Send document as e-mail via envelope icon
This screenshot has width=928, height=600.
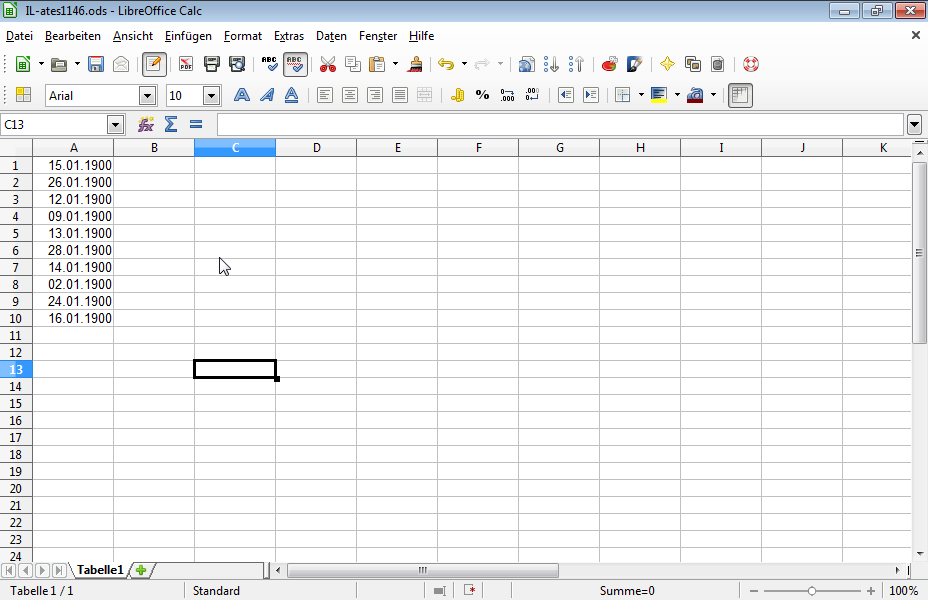(x=121, y=64)
